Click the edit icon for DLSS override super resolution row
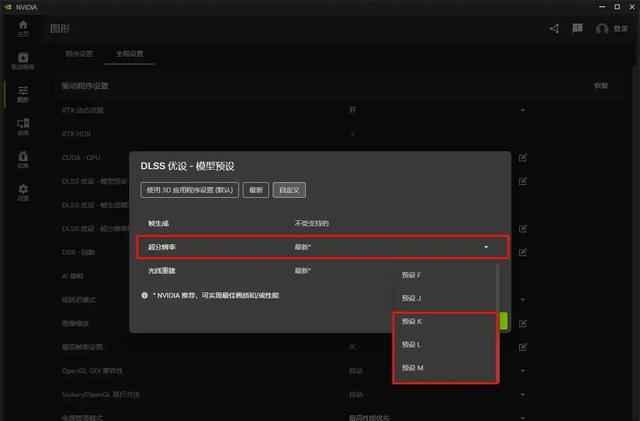640x421 pixels. pos(522,229)
